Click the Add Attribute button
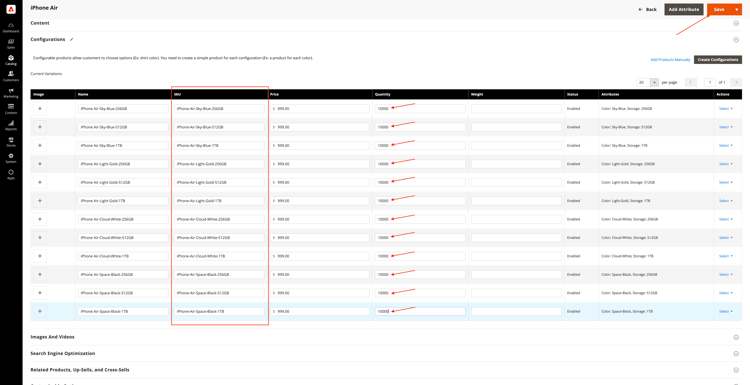The width and height of the screenshot is (750, 385). click(684, 10)
